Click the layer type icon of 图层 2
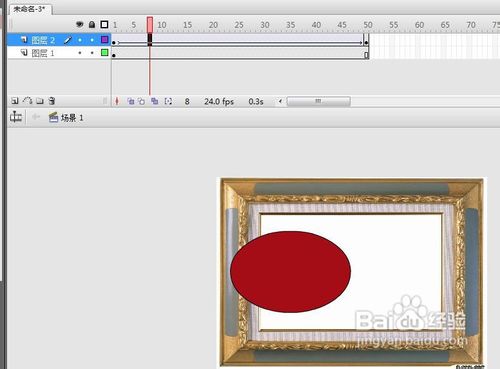Image resolution: width=500 pixels, height=369 pixels. click(x=24, y=40)
